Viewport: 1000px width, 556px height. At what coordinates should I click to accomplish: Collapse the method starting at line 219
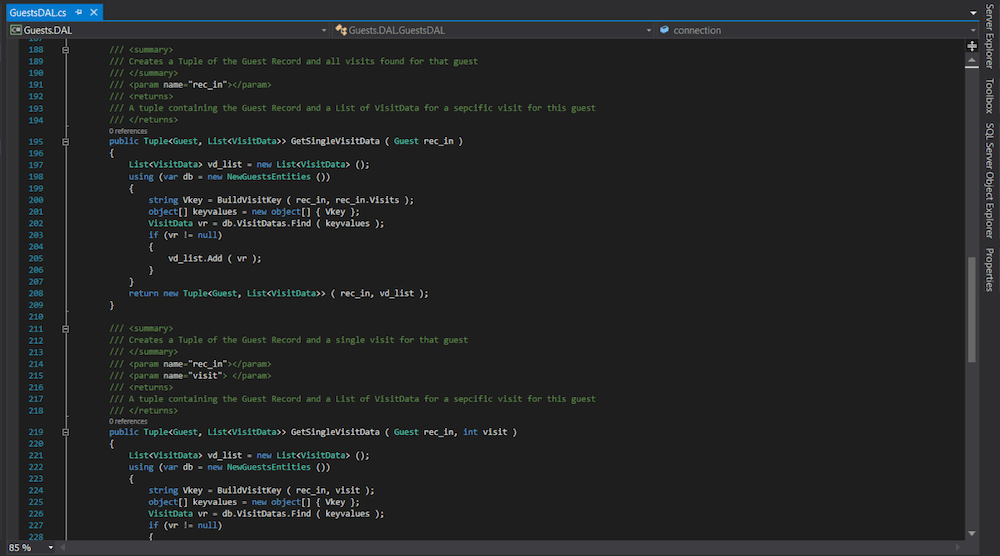coord(66,432)
